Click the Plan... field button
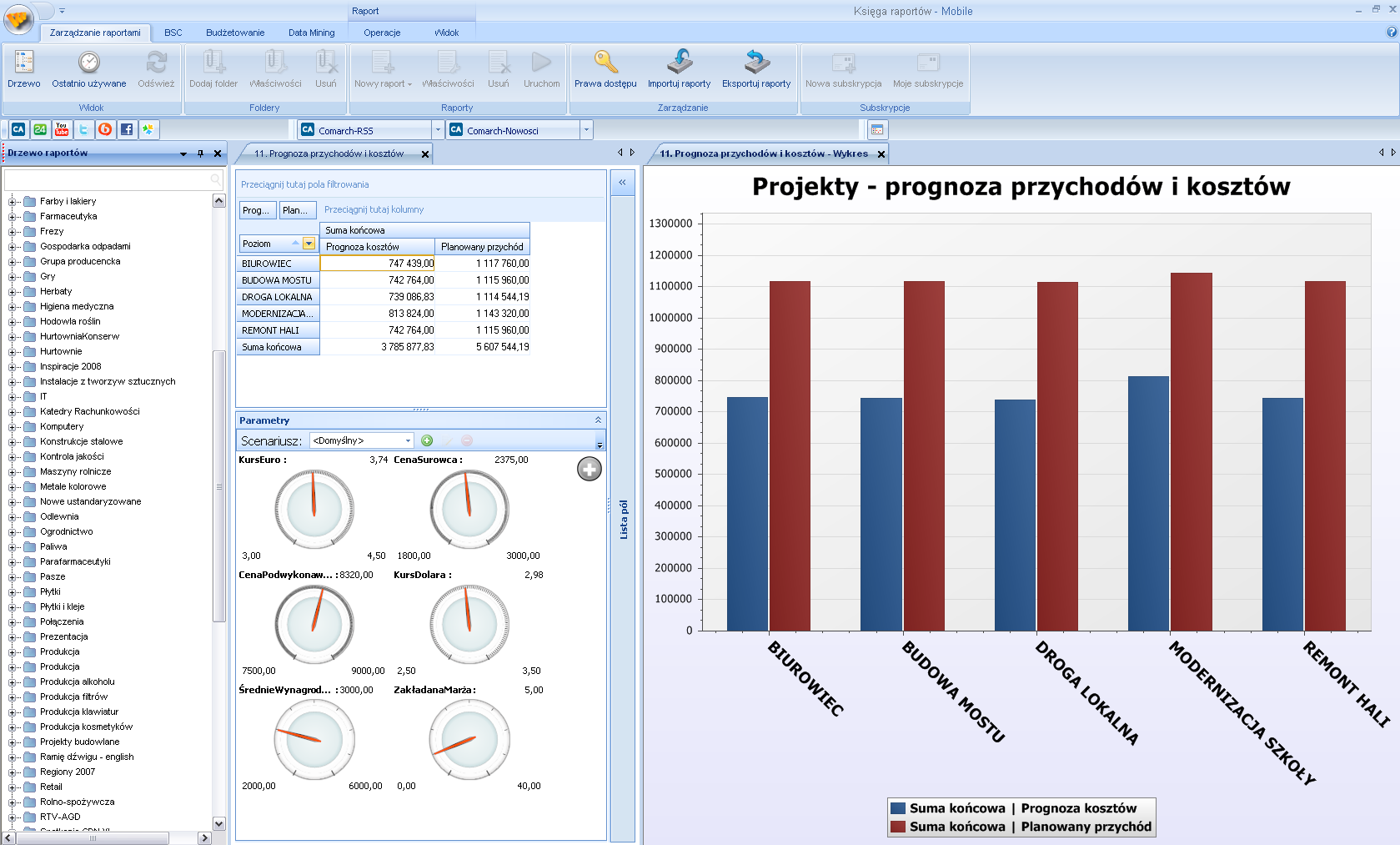The width and height of the screenshot is (1400, 845). coord(299,210)
